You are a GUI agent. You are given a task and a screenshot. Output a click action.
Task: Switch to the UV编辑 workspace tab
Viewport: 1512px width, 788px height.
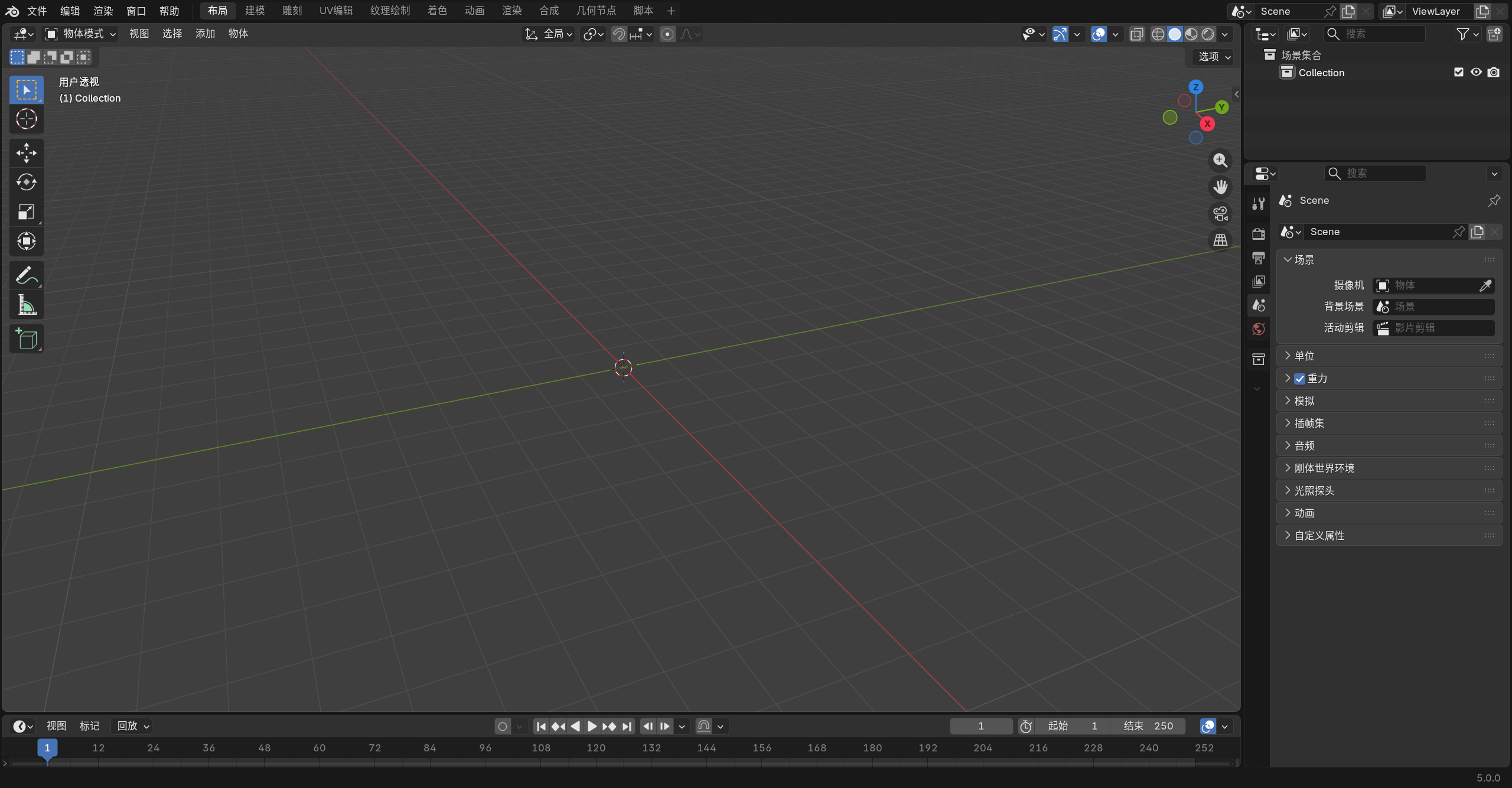pos(336,11)
